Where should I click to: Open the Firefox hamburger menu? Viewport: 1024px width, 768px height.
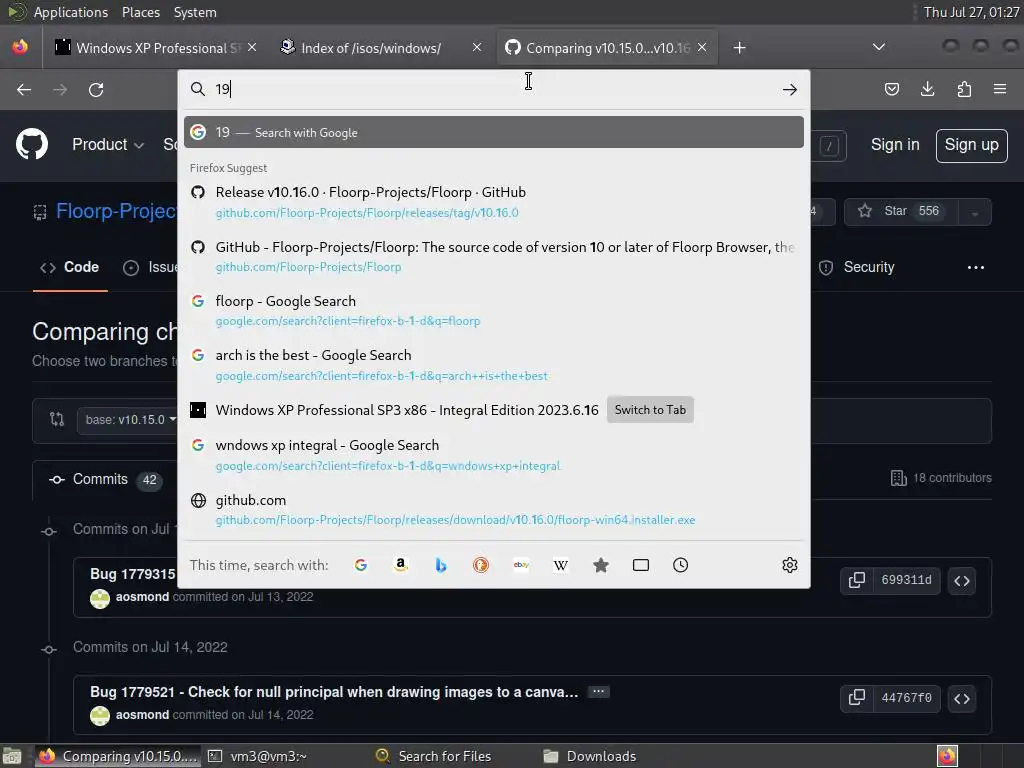(1000, 89)
